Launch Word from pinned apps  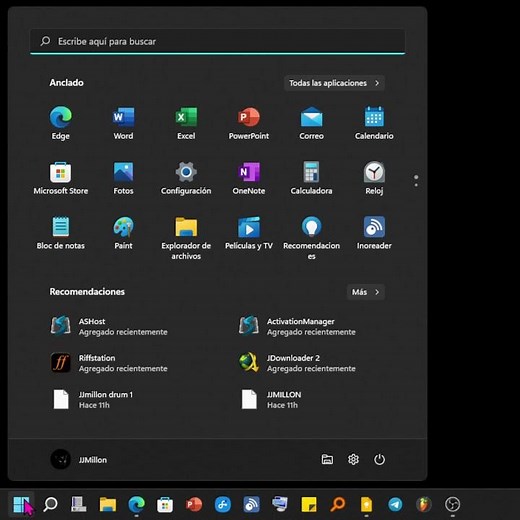click(123, 123)
